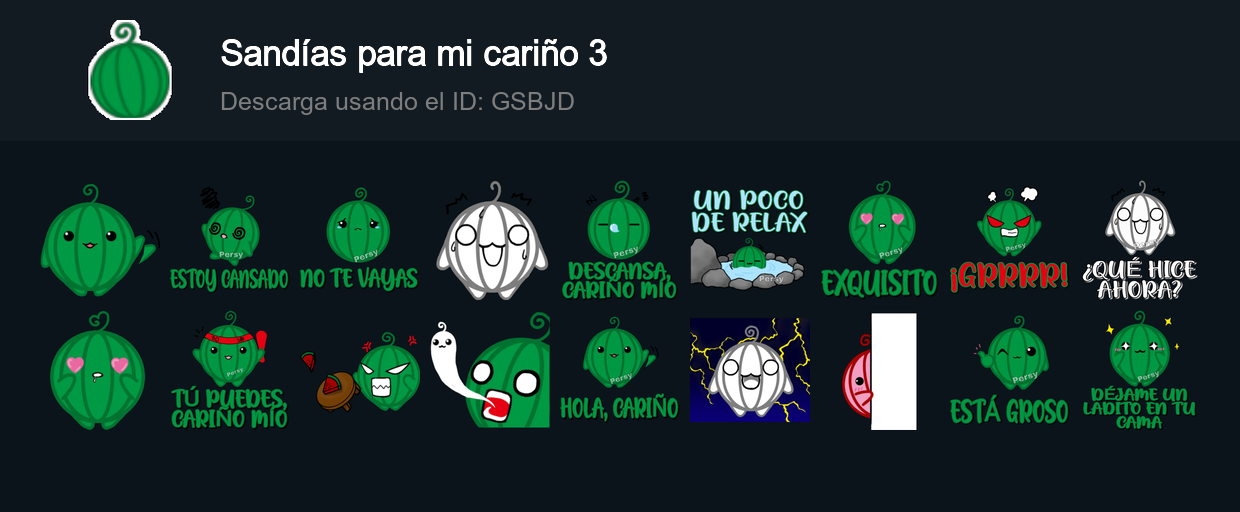Select the ghost leaving watermelon sticker

point(489,370)
